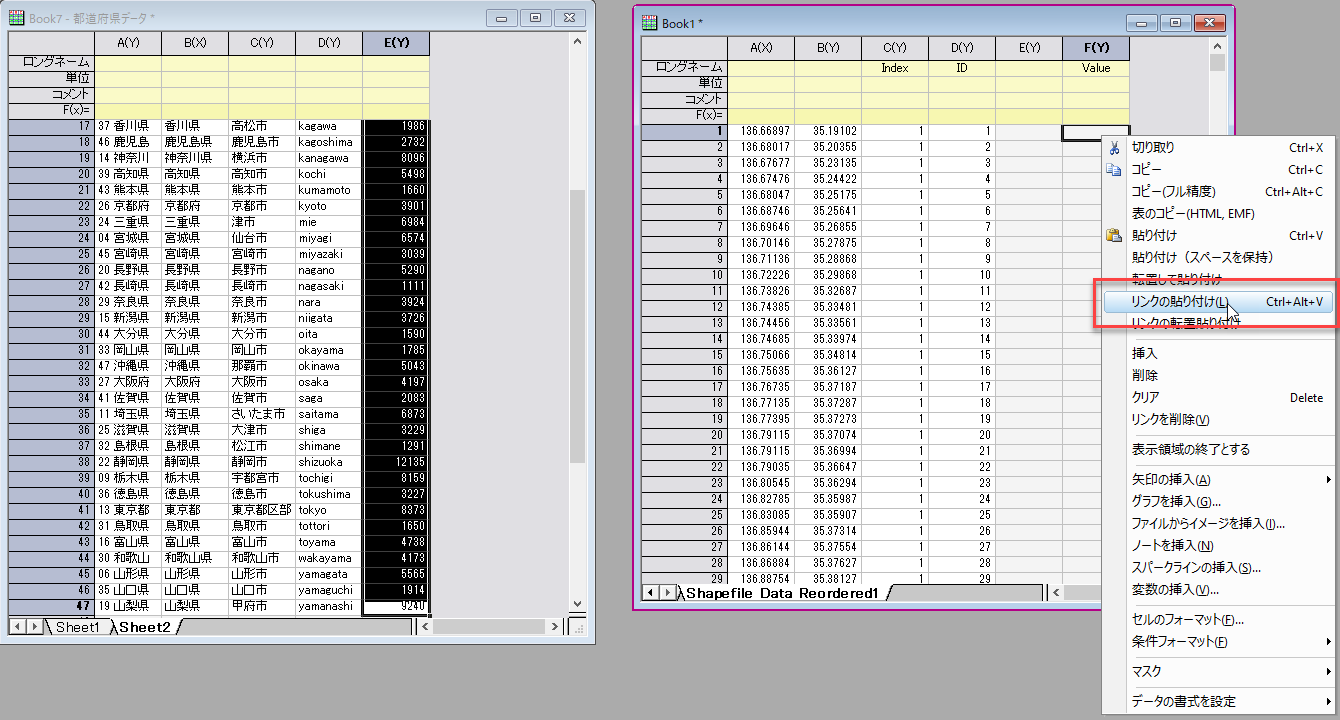Click the previous-sheet arrow in Book1 tab bar
The height and width of the screenshot is (720, 1340).
pyautogui.click(x=650, y=593)
